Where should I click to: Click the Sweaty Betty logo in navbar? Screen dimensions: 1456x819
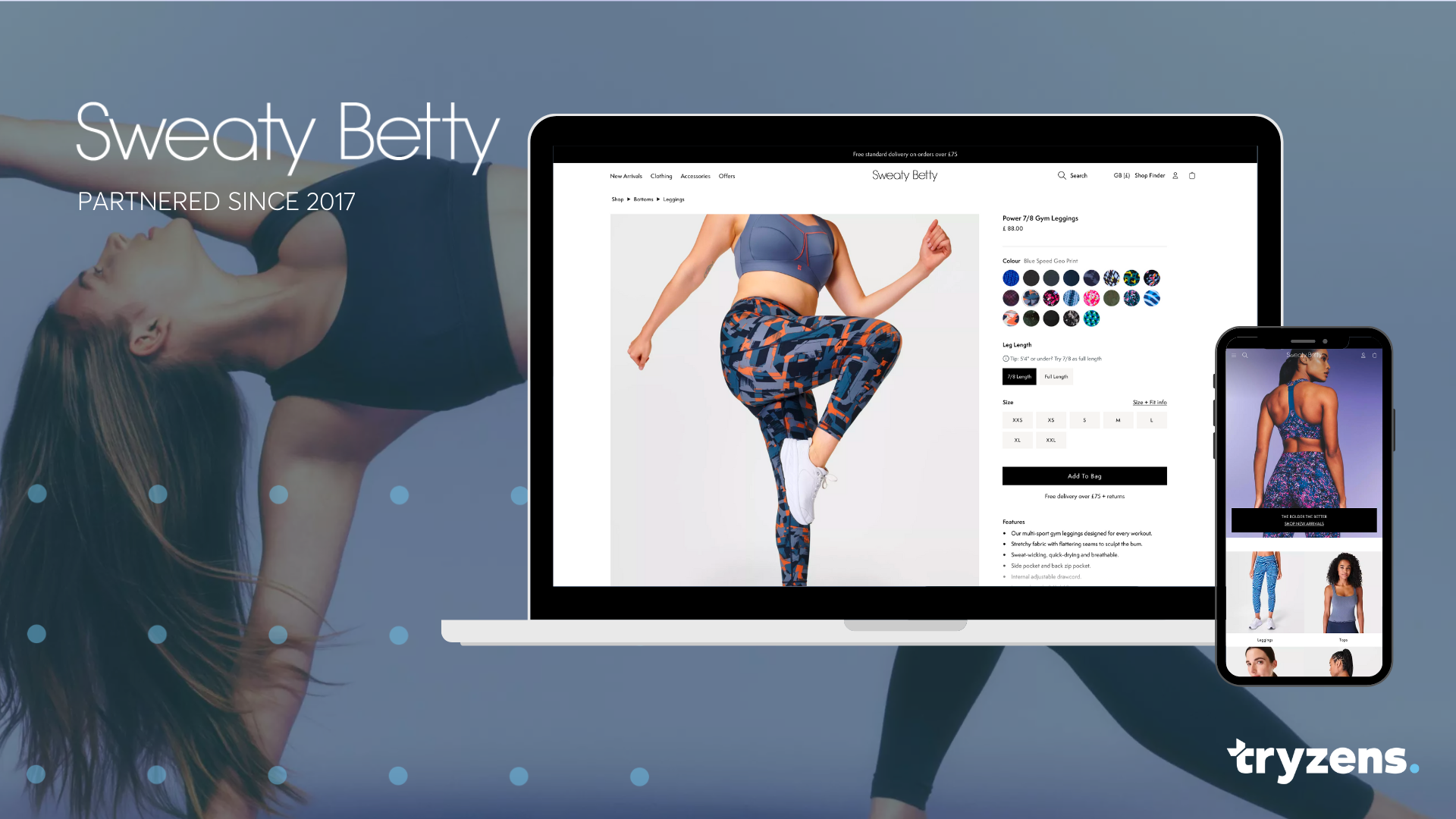(903, 175)
